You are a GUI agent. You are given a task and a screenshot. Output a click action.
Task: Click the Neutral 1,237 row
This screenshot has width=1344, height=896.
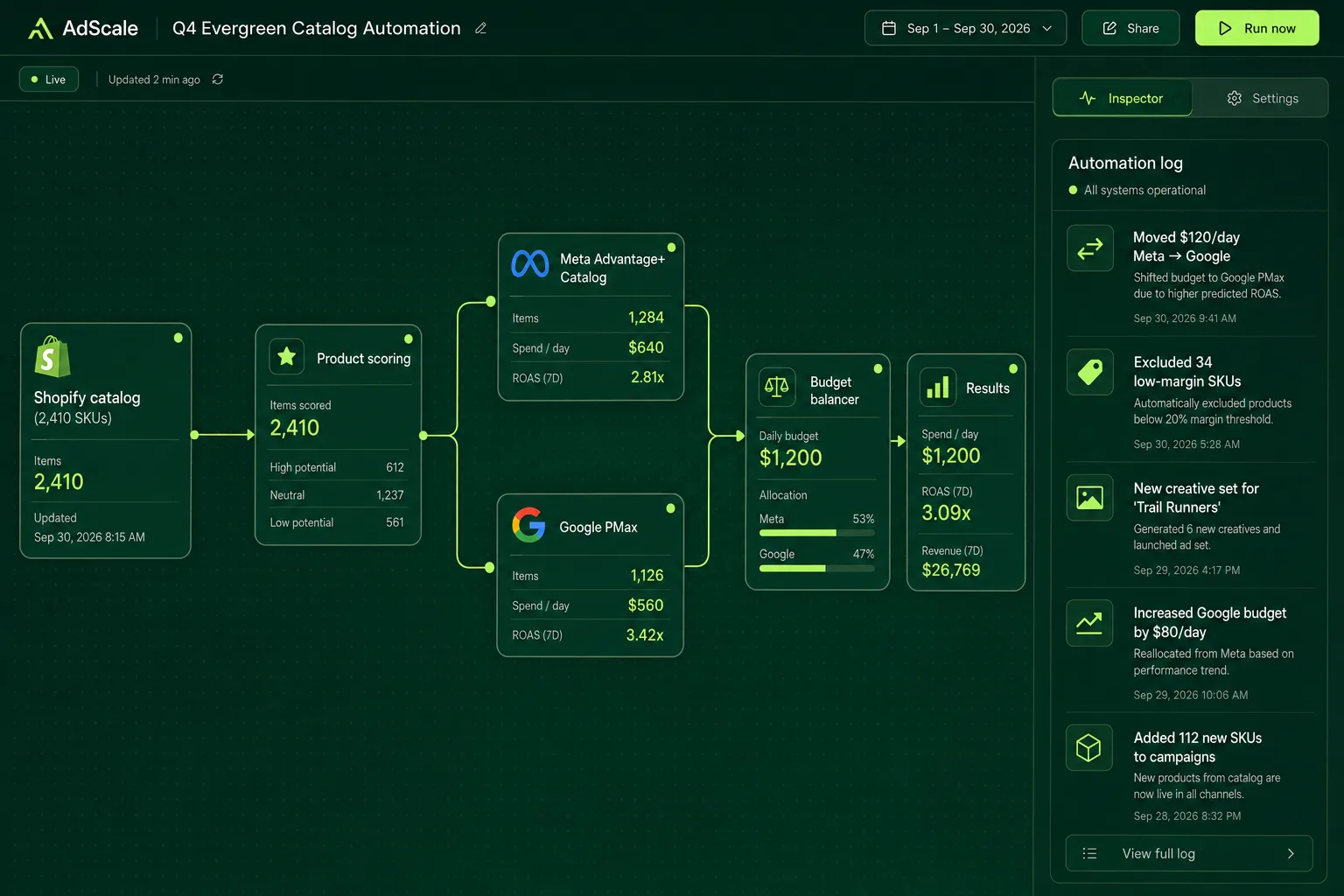(x=337, y=495)
